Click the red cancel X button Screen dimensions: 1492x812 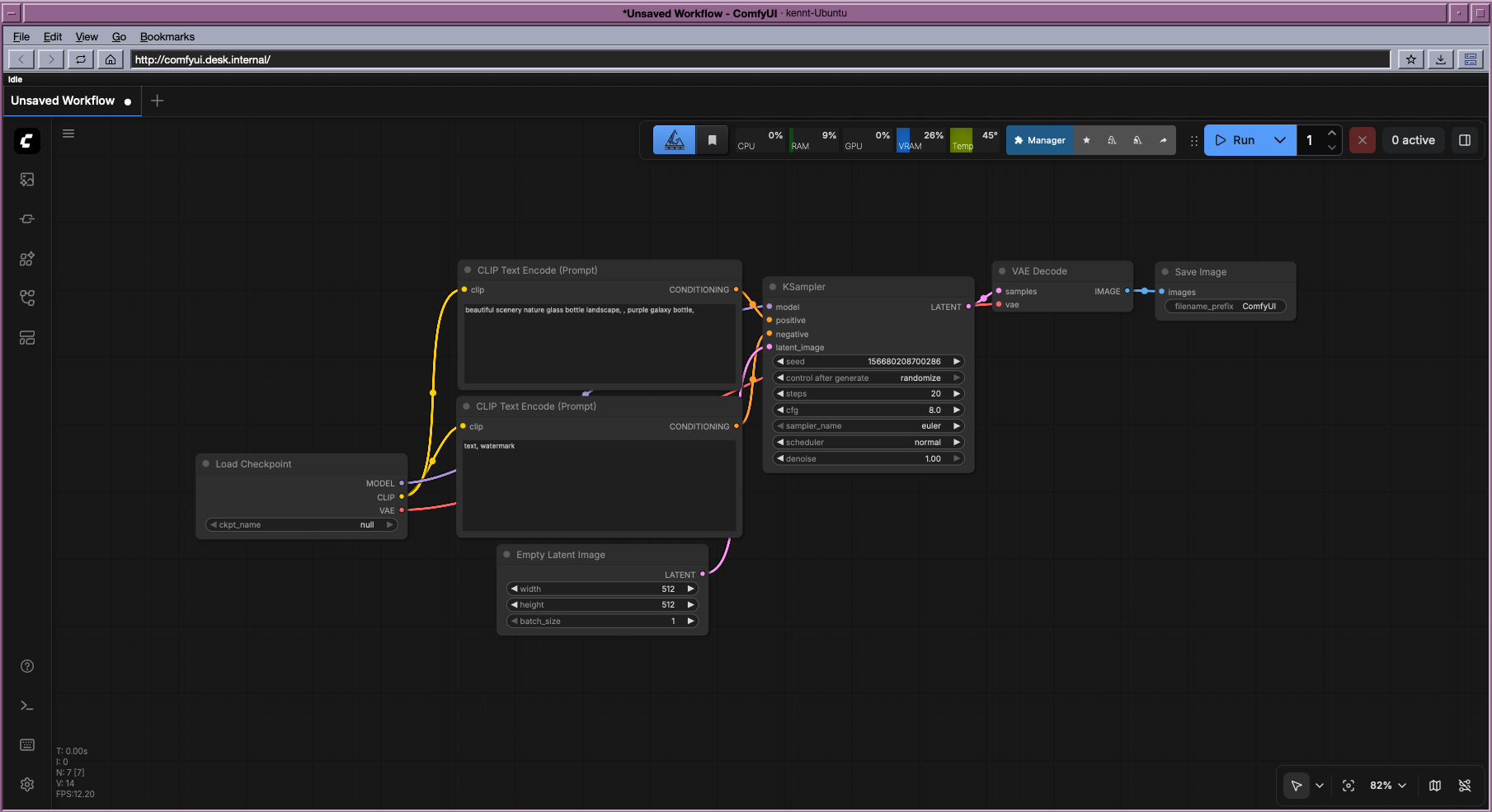coord(1363,140)
